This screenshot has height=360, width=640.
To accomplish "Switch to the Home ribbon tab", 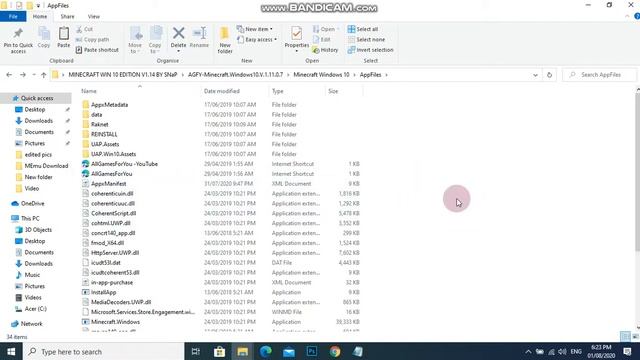I will 40,16.
